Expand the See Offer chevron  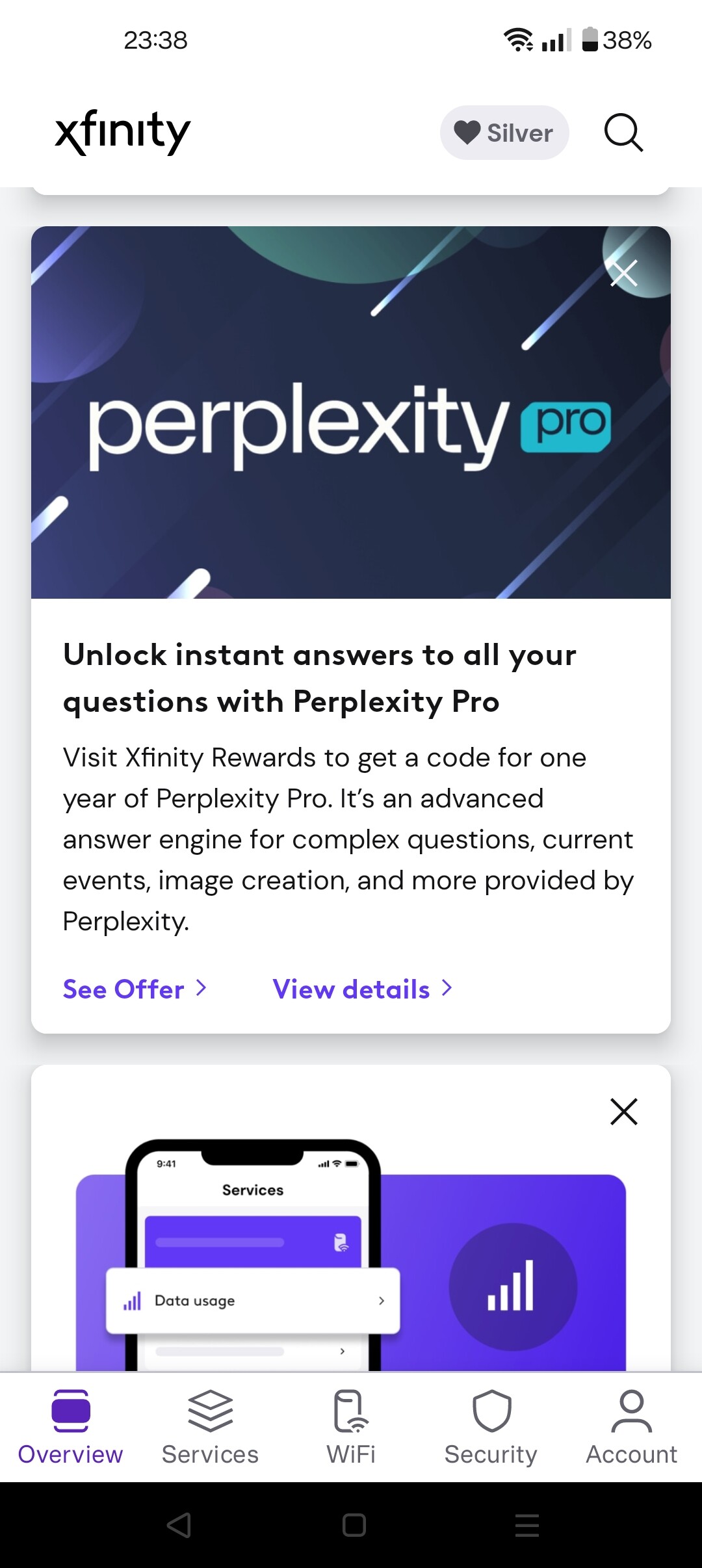[201, 989]
